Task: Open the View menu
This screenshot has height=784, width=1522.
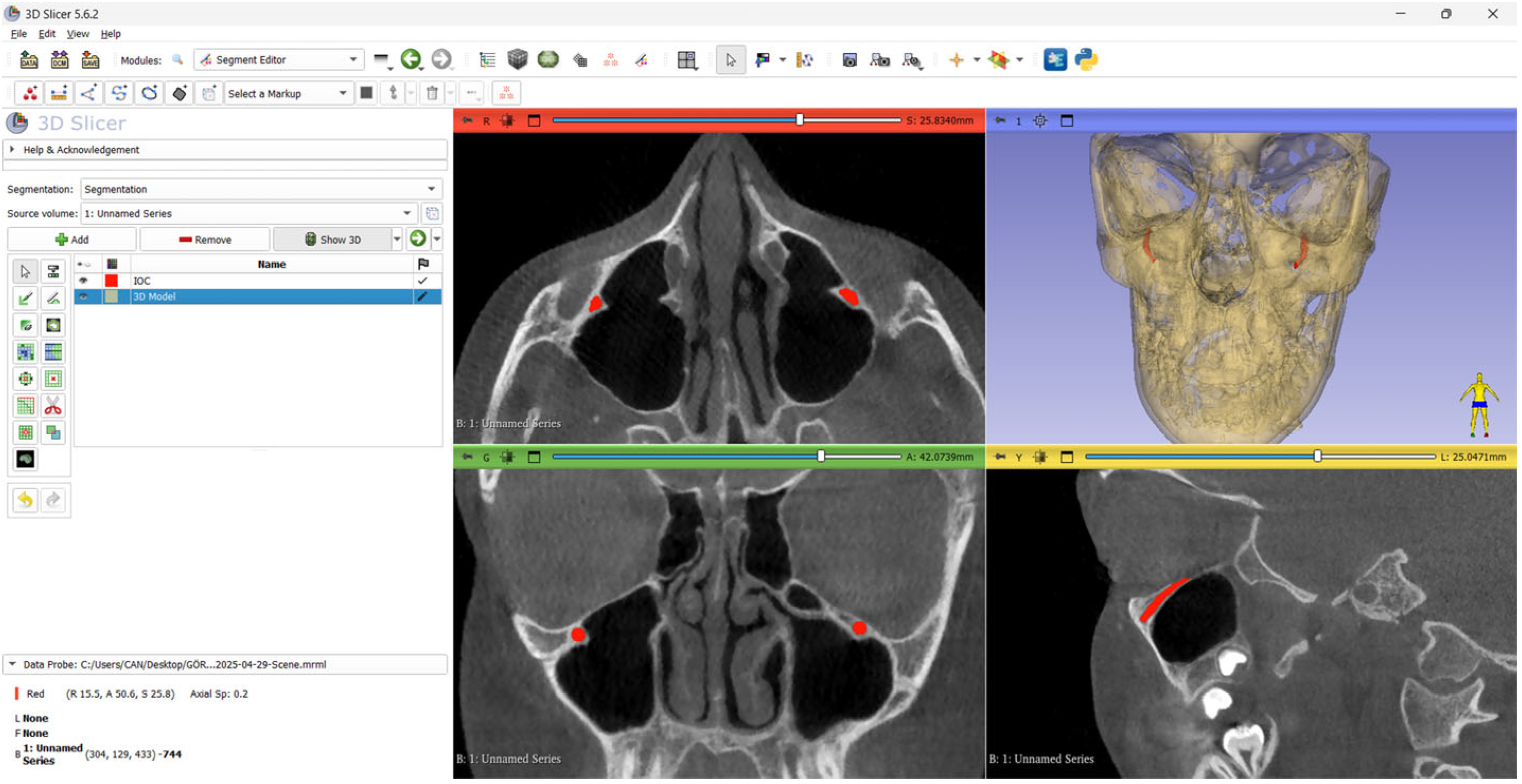Action: (77, 34)
